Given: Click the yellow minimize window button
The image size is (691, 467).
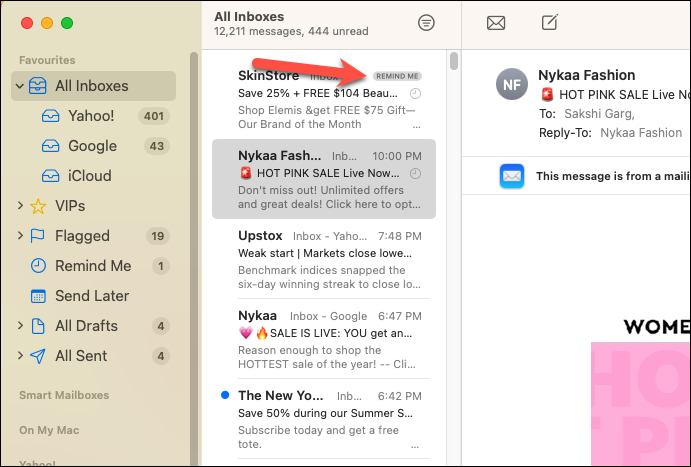Looking at the screenshot, I should point(47,23).
